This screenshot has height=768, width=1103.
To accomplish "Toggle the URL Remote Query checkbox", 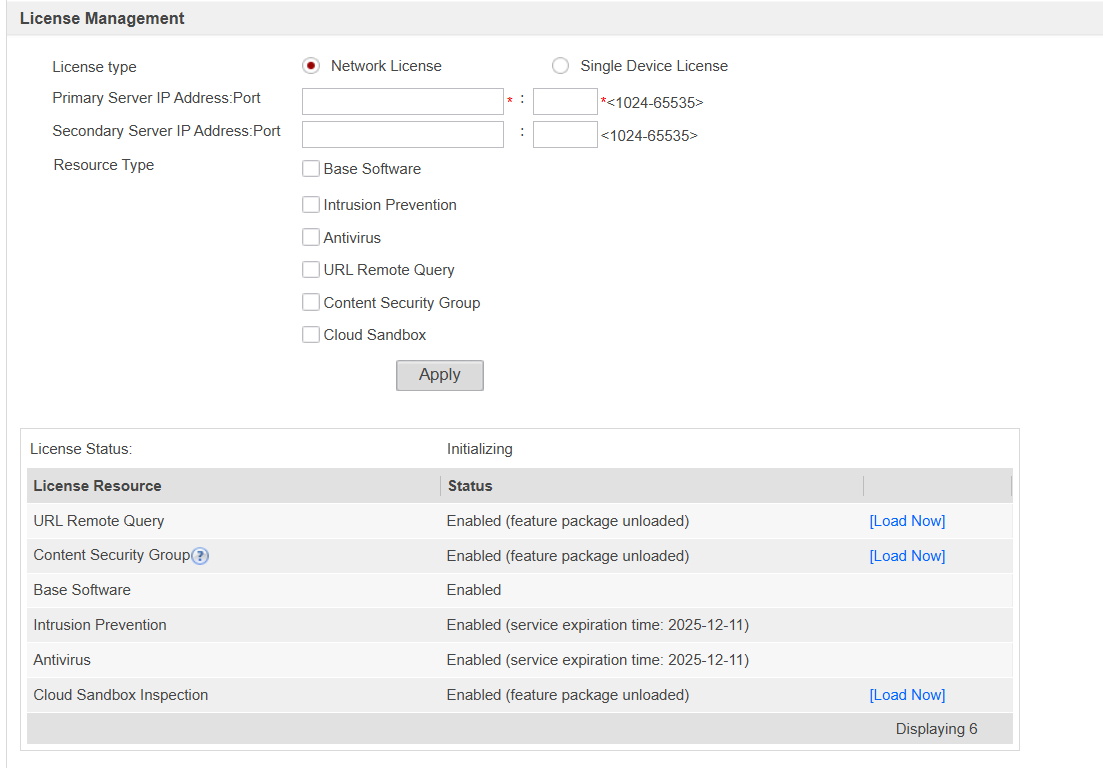I will [311, 270].
